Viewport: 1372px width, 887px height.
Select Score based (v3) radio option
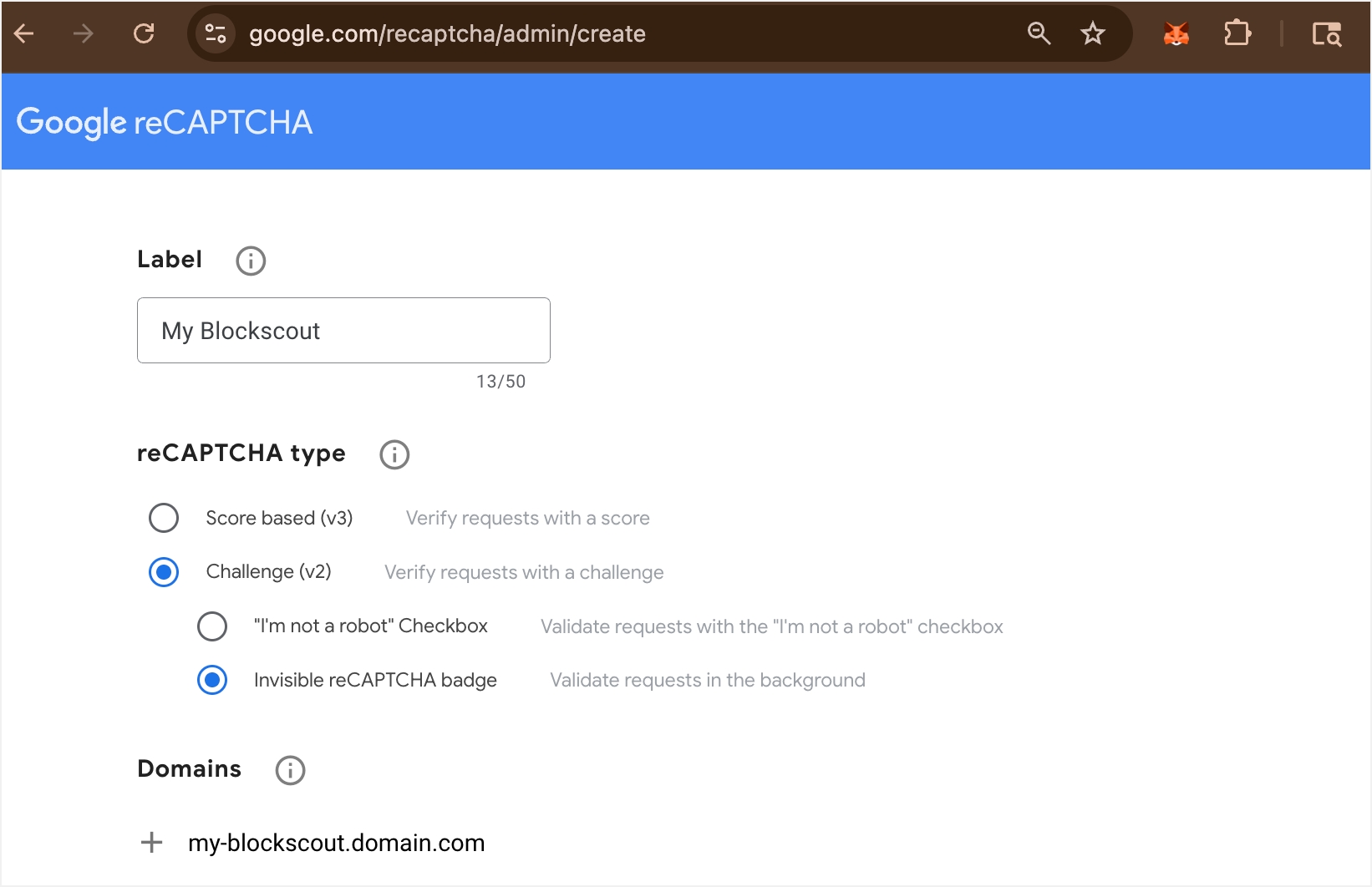[164, 518]
